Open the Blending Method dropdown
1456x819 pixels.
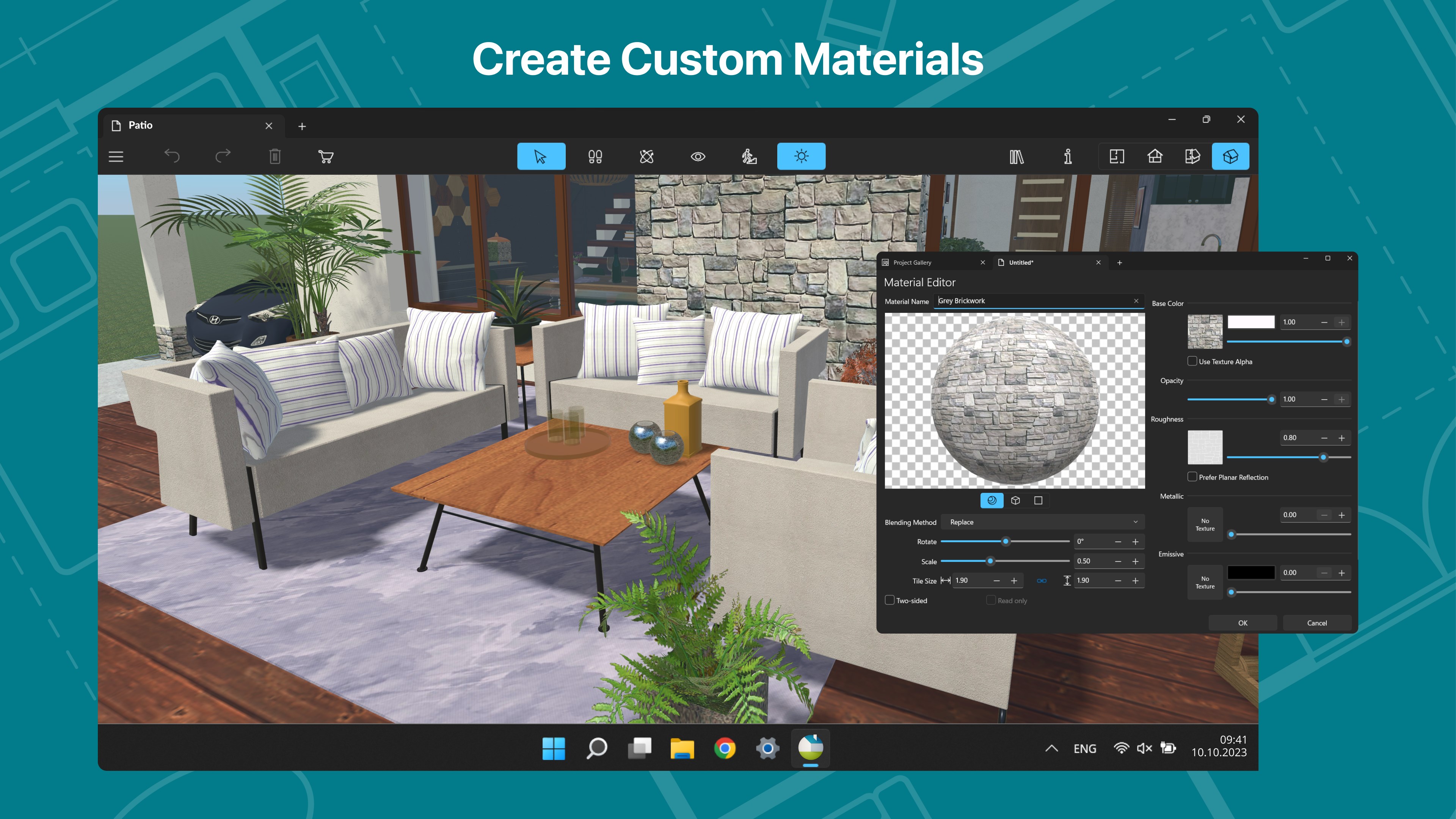pos(1043,522)
